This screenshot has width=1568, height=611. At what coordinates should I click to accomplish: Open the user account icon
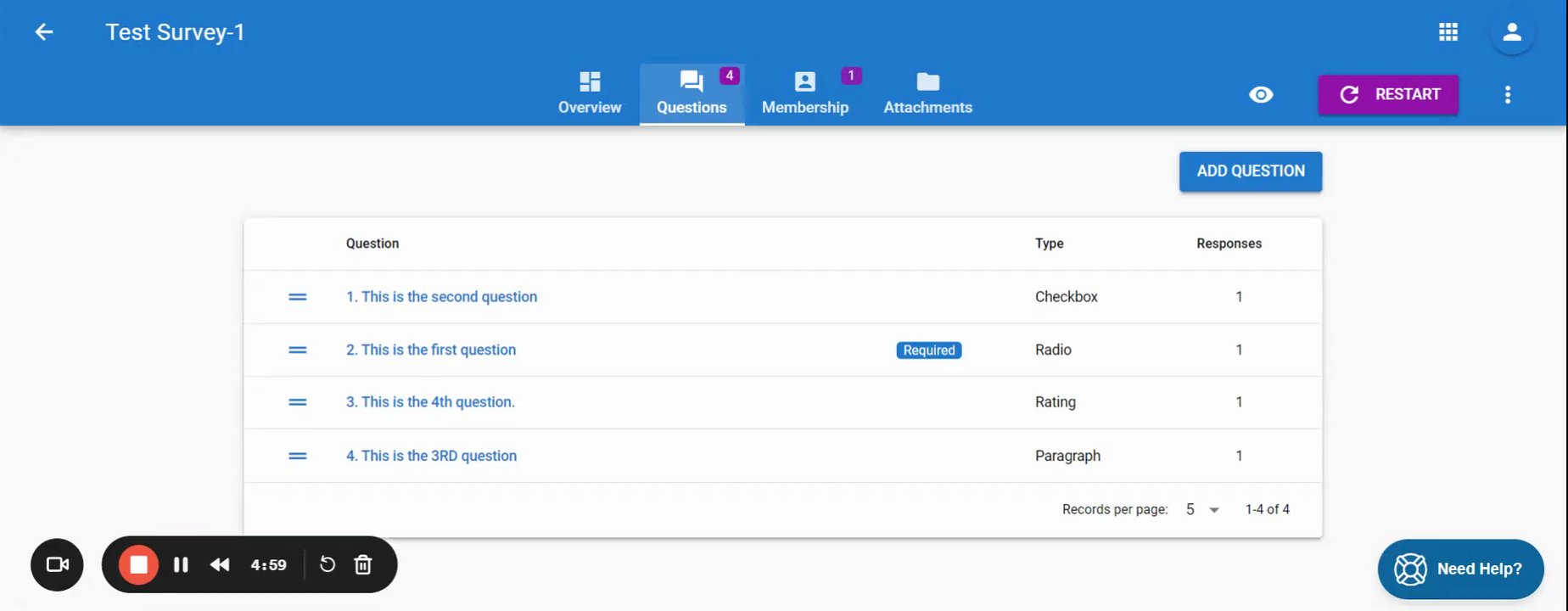click(1511, 33)
